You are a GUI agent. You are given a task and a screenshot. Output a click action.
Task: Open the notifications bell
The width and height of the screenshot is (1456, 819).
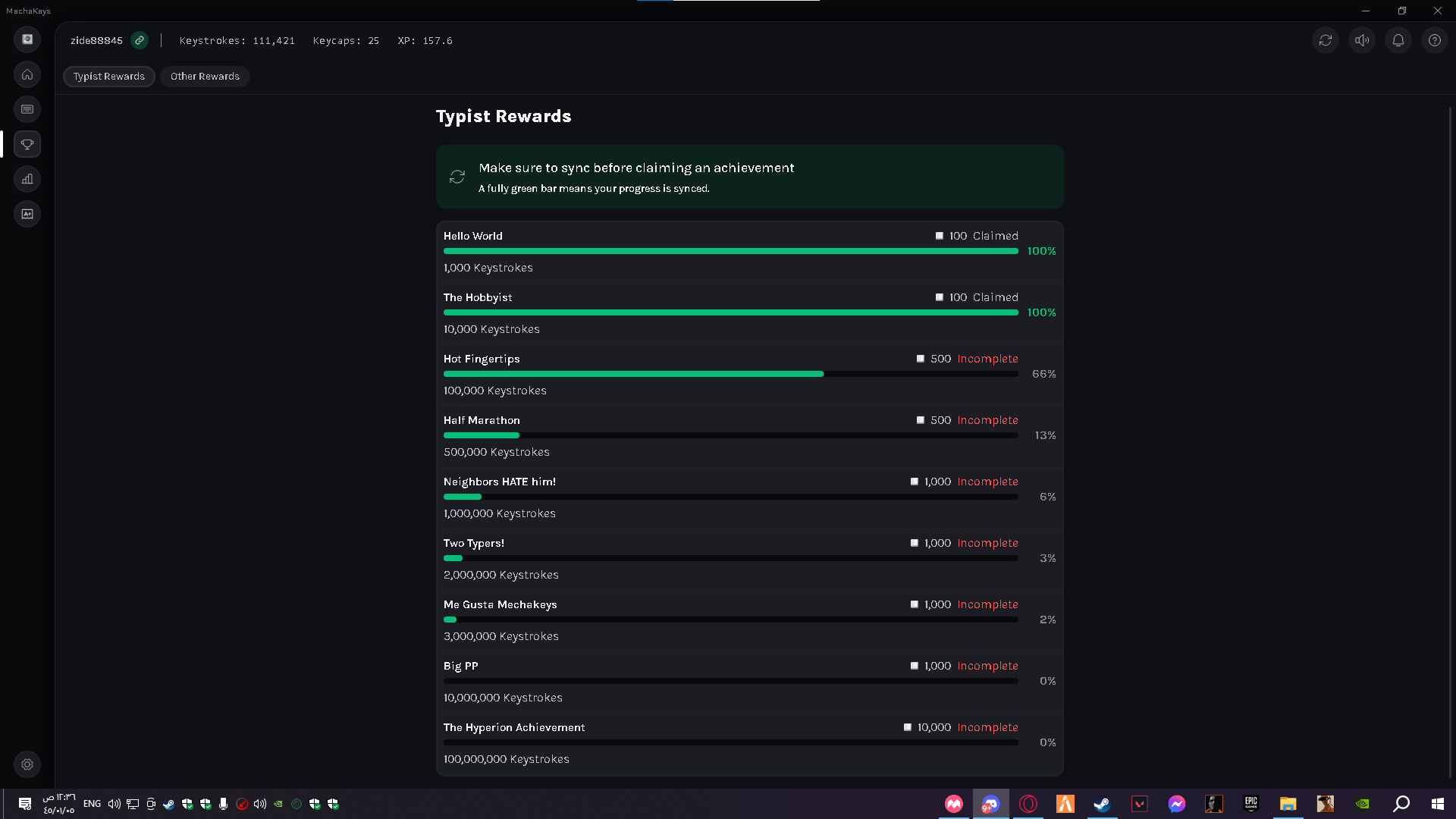pos(1398,40)
